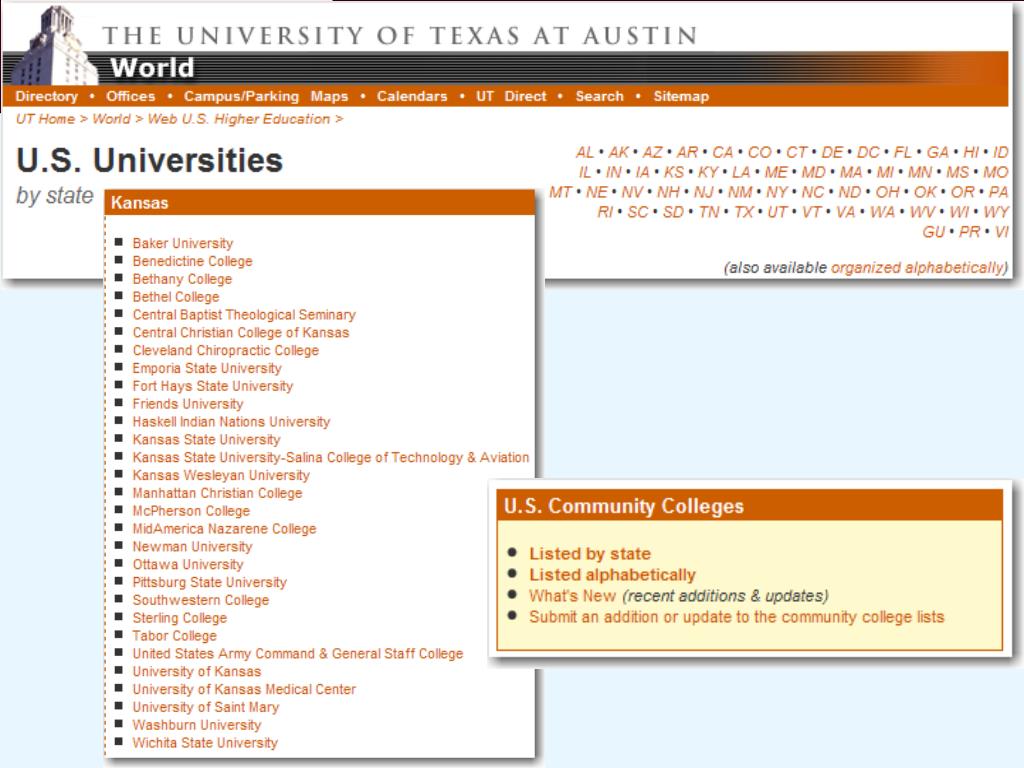Click the organized alphabetically link
Screen dimensions: 1024x768
click(x=918, y=268)
